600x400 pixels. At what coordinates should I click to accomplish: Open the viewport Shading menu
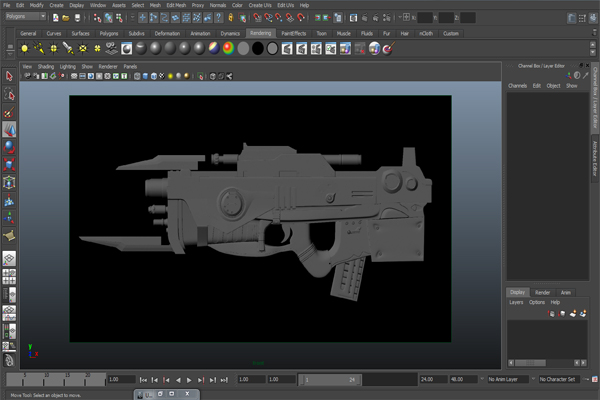(46, 67)
